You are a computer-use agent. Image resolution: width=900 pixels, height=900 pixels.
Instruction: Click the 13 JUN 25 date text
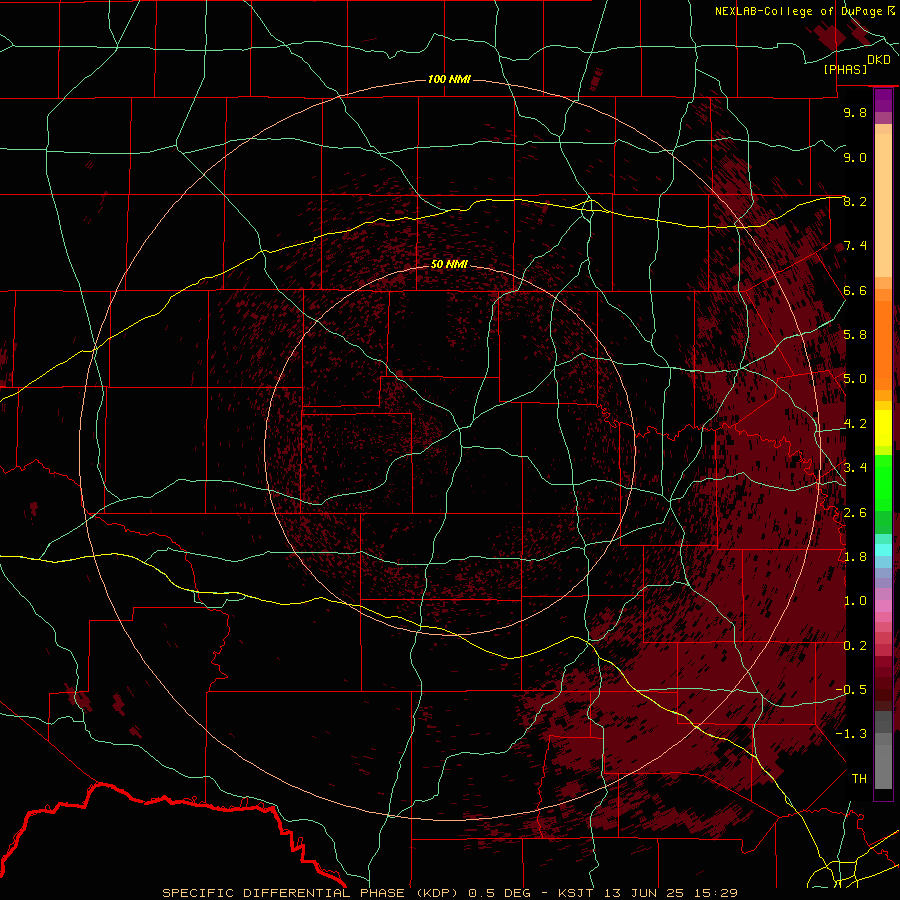click(x=642, y=893)
